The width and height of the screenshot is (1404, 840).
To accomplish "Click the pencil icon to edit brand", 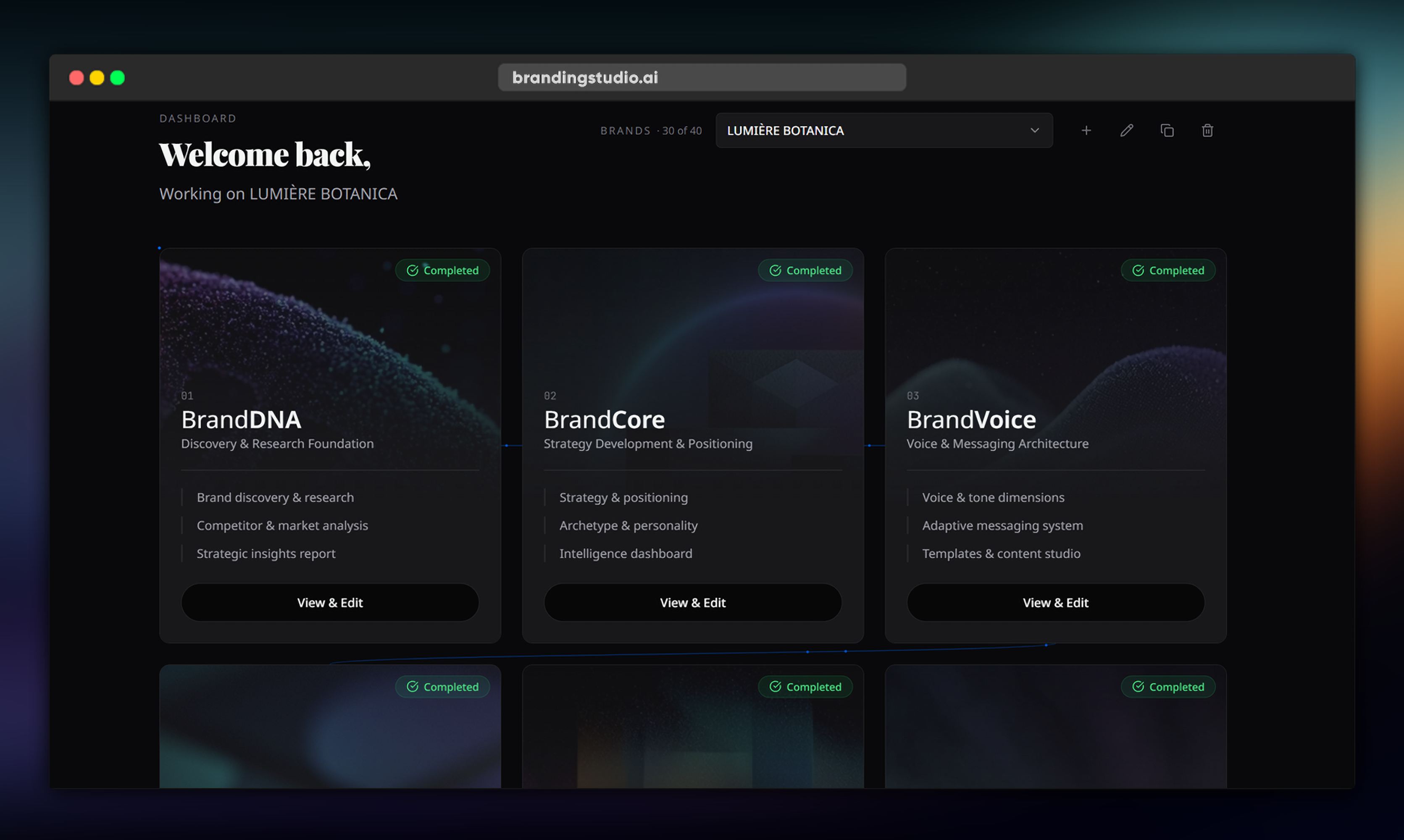I will [x=1127, y=131].
